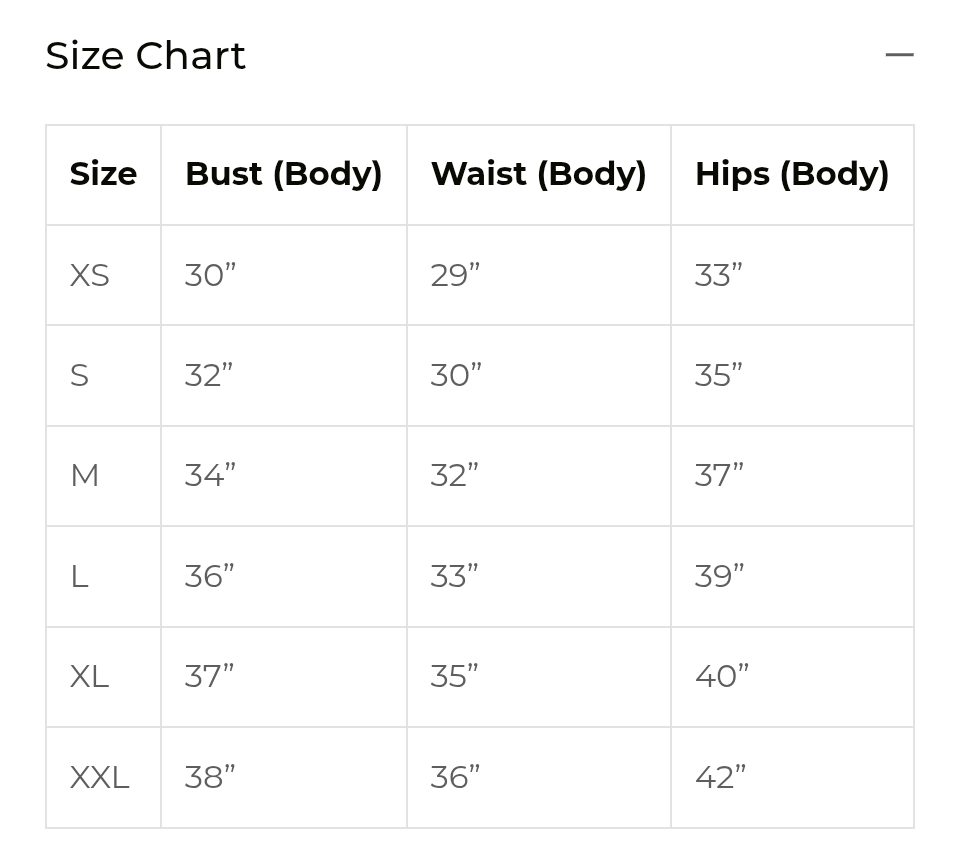Click the 39" hips value for L
The height and width of the screenshot is (864, 955).
point(717,576)
